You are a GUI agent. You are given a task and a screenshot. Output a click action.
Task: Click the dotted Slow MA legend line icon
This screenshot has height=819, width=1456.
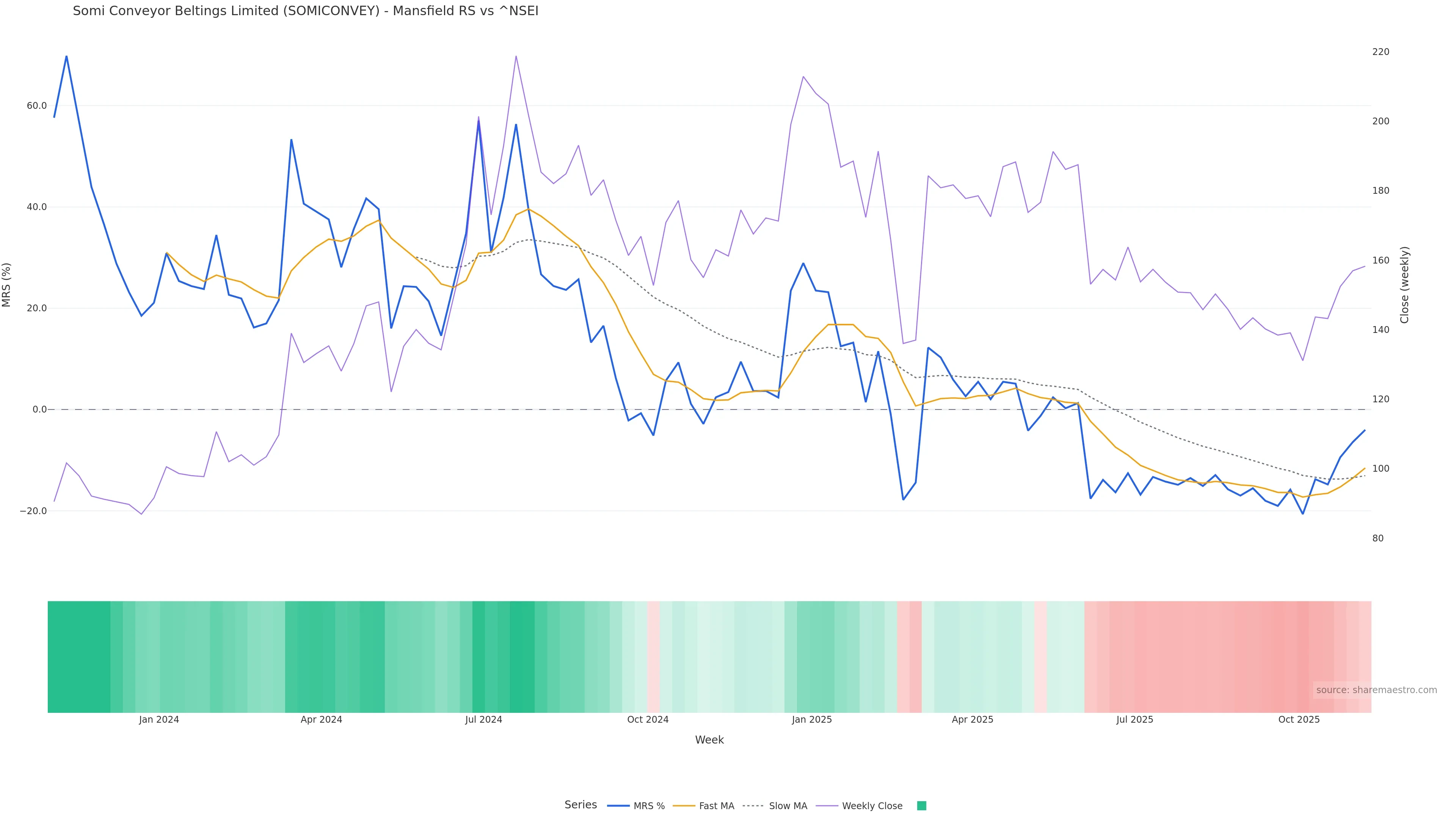(x=753, y=806)
